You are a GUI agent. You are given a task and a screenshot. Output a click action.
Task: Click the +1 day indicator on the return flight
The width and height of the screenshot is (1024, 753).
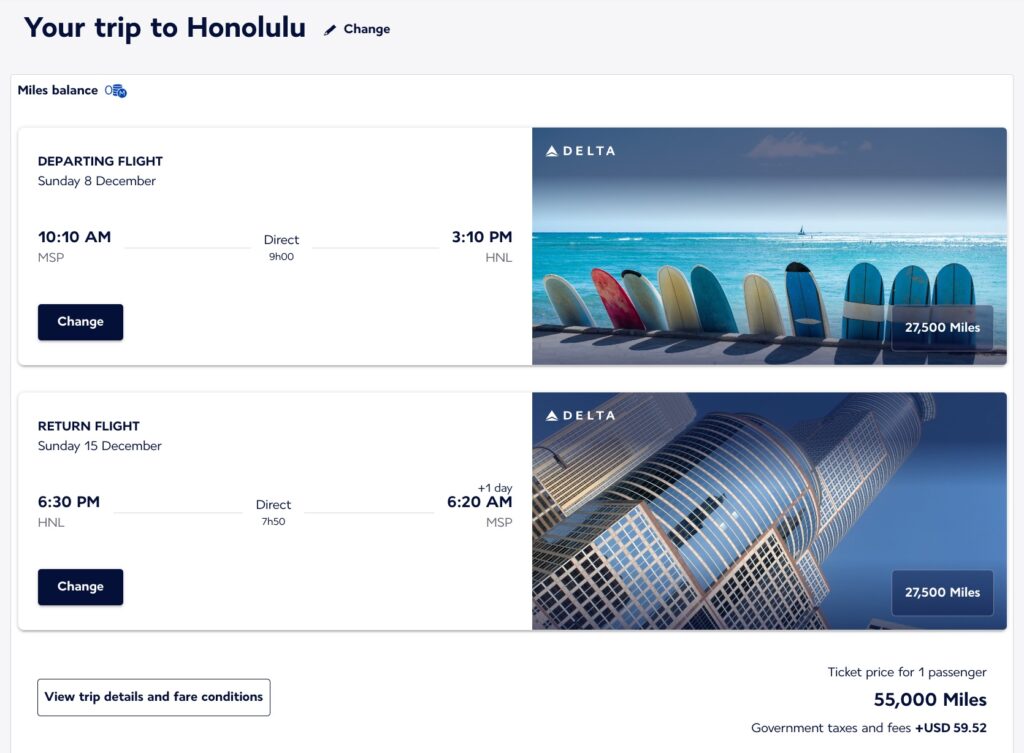[x=495, y=487]
